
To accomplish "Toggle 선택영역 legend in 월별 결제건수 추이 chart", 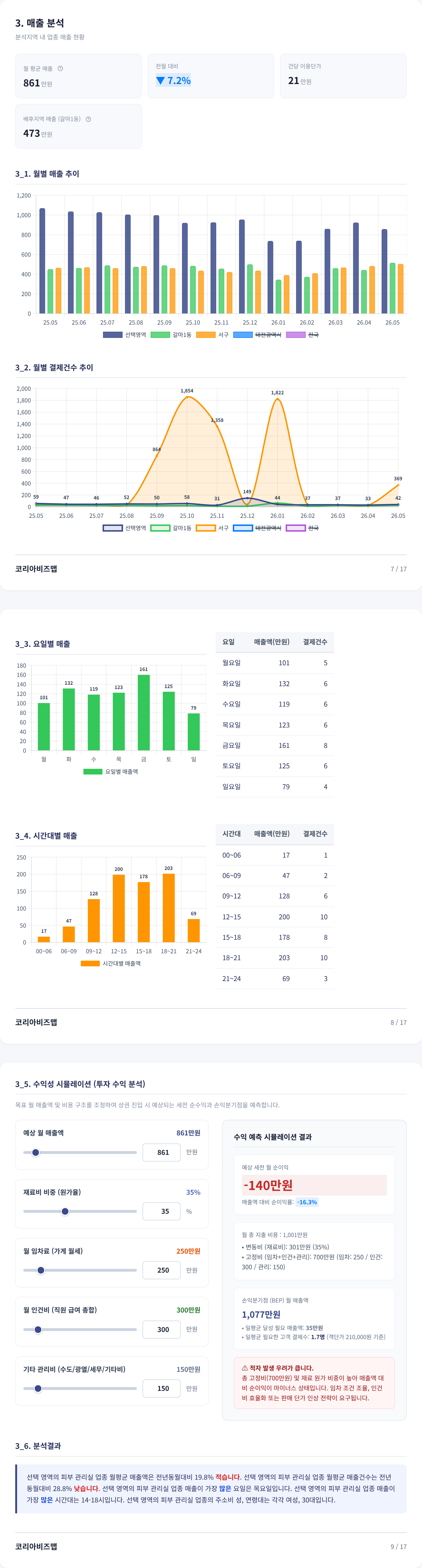I will [x=124, y=528].
